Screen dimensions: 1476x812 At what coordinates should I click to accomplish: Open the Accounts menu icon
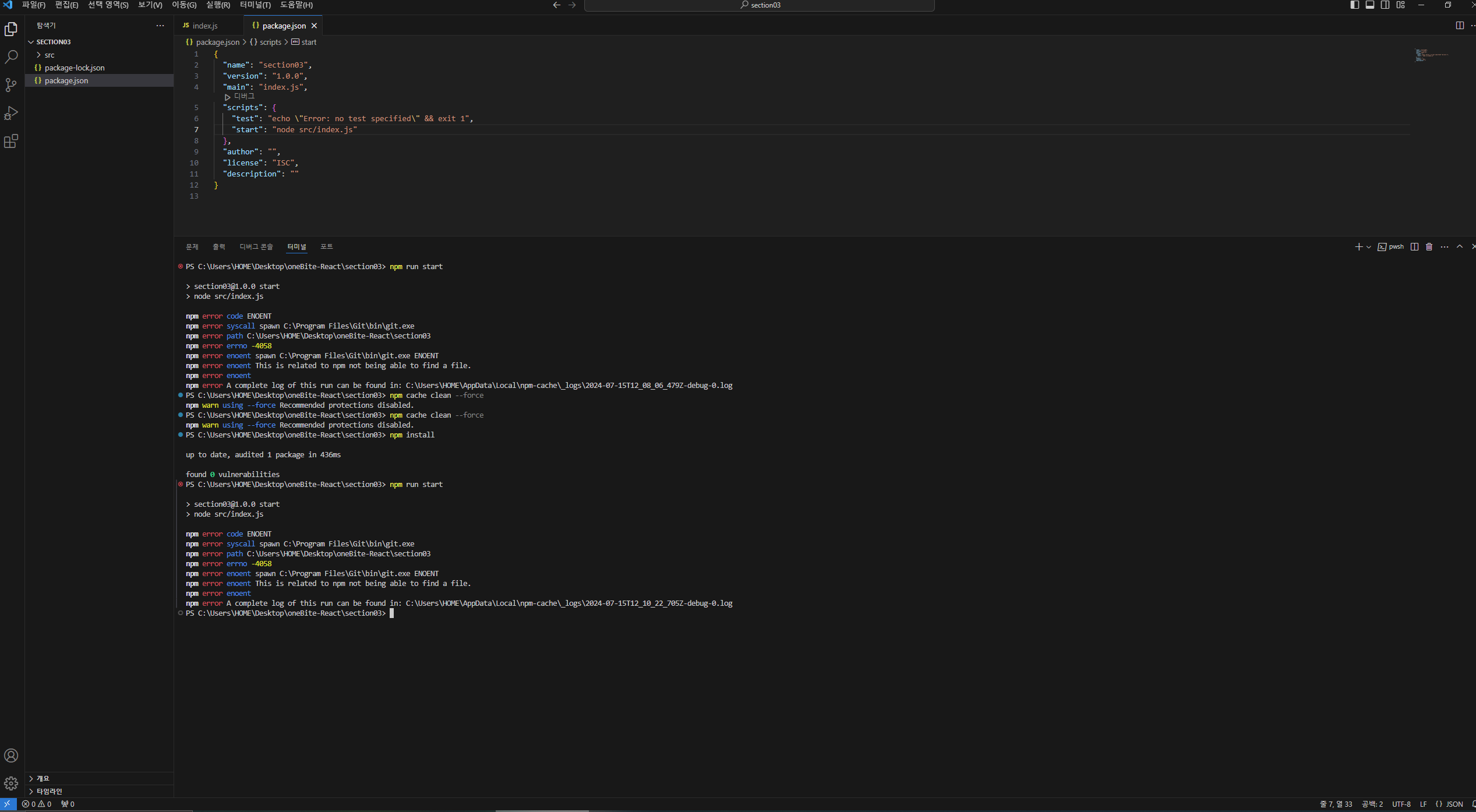[11, 755]
